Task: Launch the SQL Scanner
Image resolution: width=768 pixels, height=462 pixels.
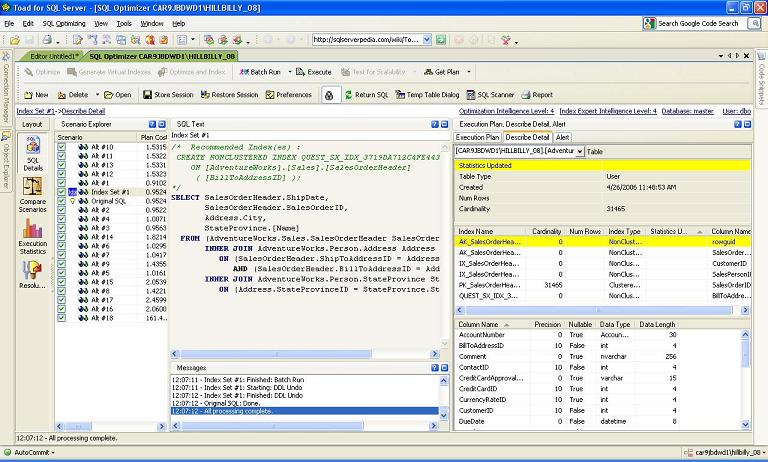Action: pos(490,95)
